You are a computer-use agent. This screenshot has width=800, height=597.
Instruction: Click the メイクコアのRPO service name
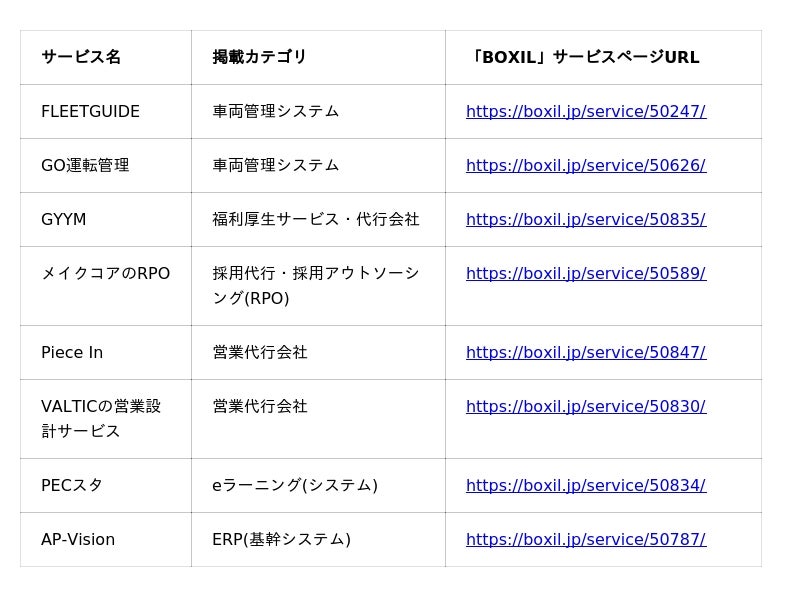click(x=105, y=274)
